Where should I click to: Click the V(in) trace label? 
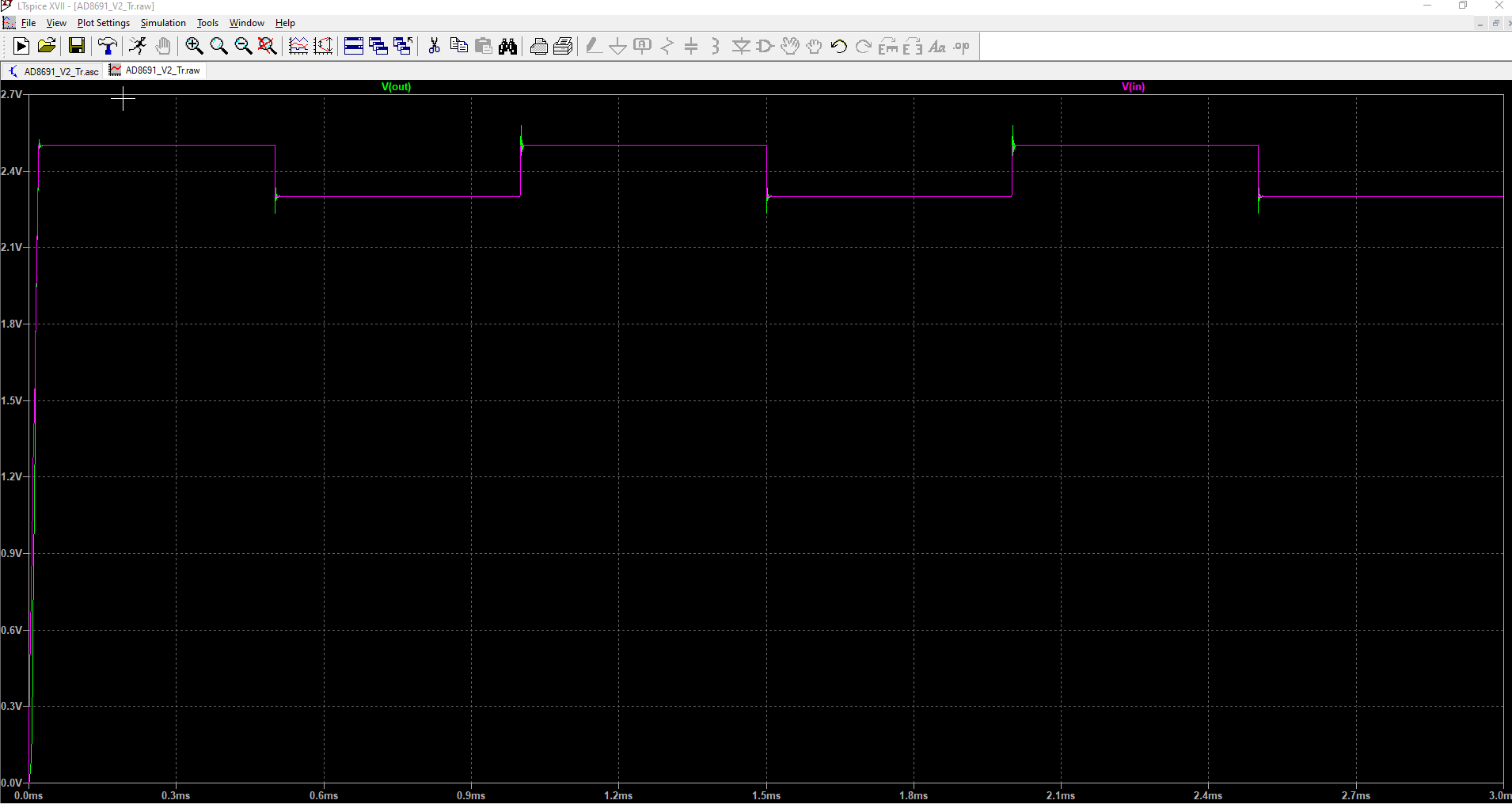[x=1134, y=87]
